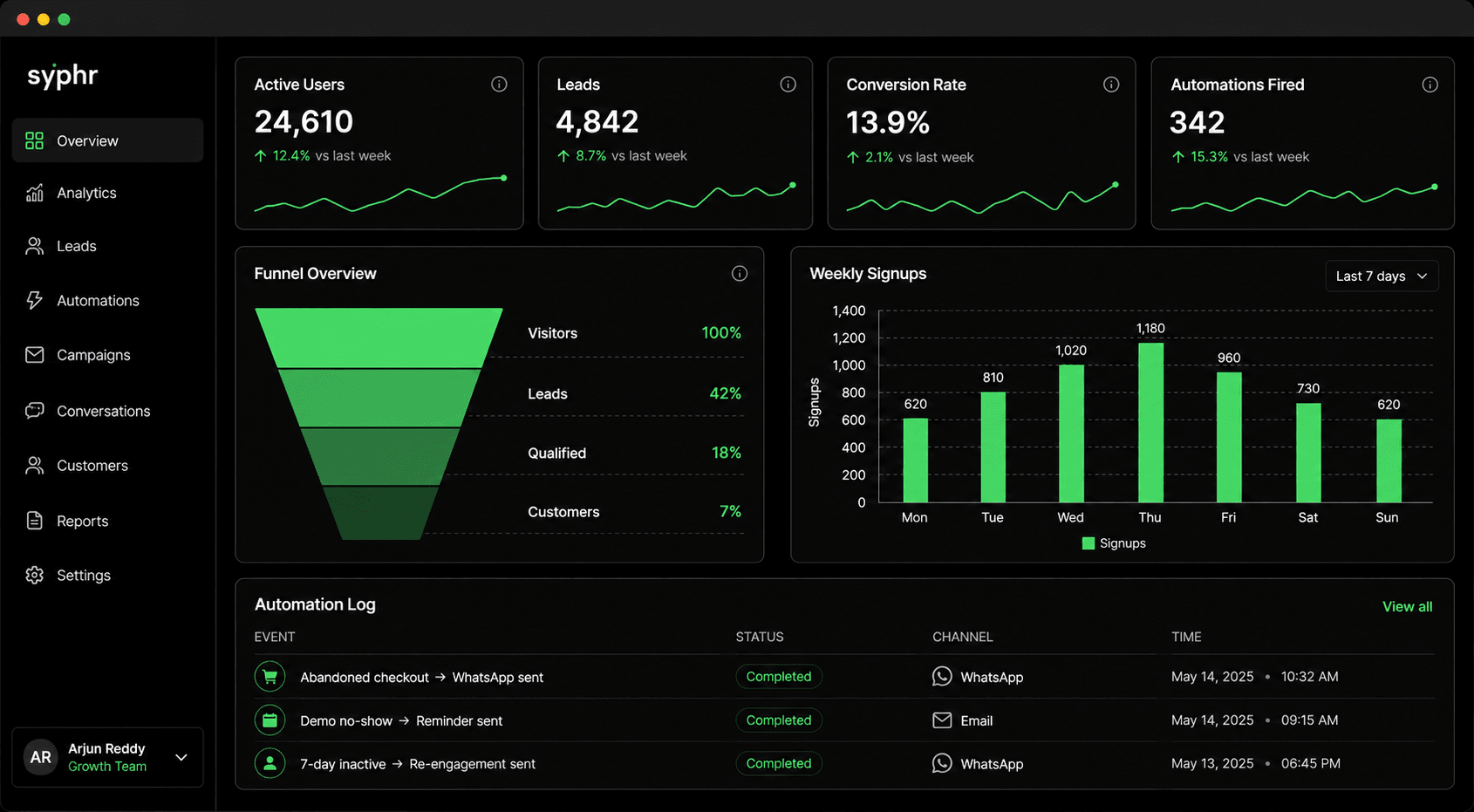
Task: Click the Conversion Rate value 13.9%
Action: pyautogui.click(x=888, y=122)
